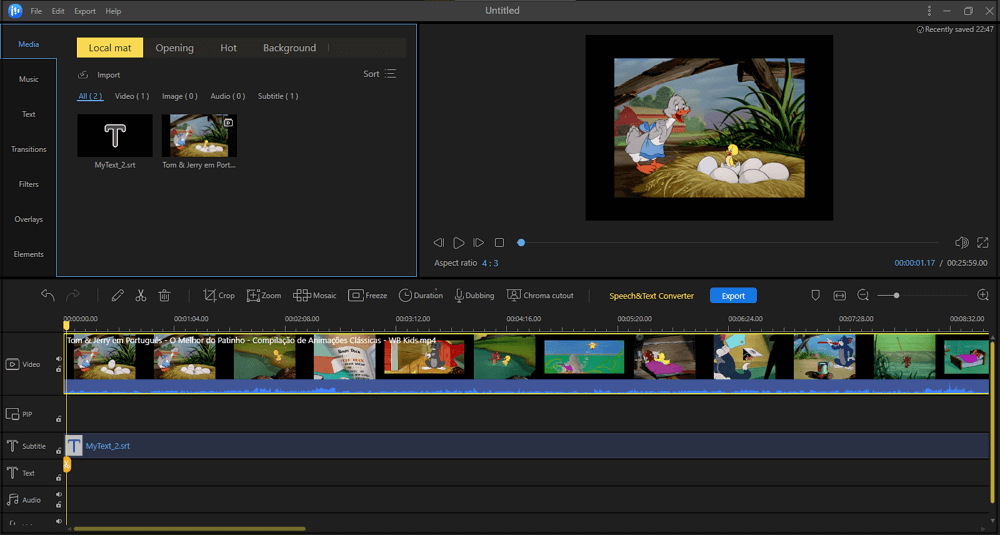Switch to the Opening tab
The width and height of the screenshot is (1000, 535).
pos(174,48)
